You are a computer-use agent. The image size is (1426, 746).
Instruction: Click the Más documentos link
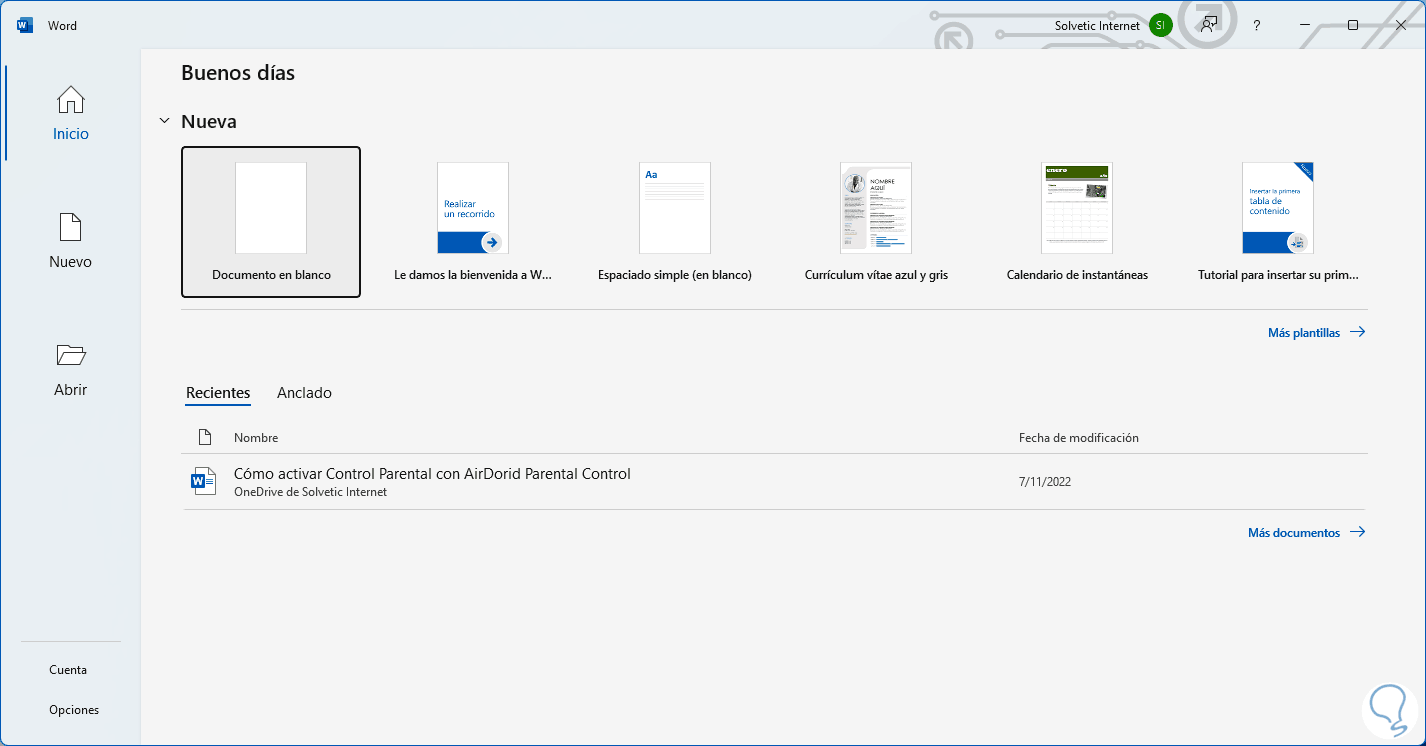1306,533
